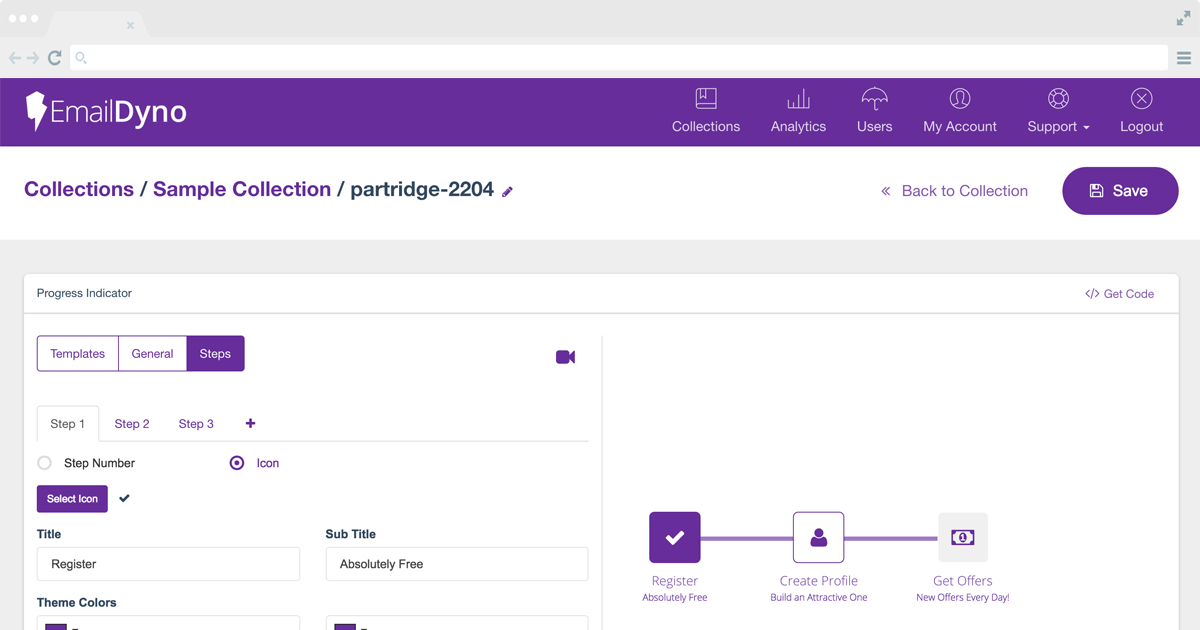
Task: Open the browser hamburger menu
Action: (1183, 59)
